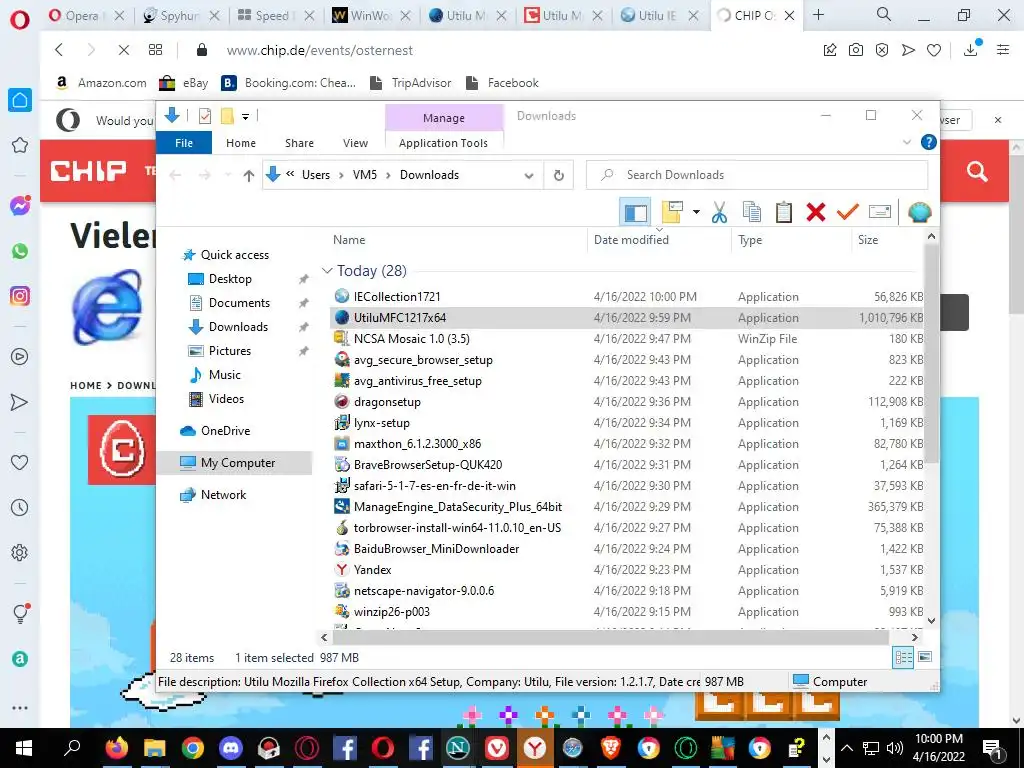Switch to large icons view in status bar
Viewport: 1024px width, 768px height.
pyautogui.click(x=925, y=658)
